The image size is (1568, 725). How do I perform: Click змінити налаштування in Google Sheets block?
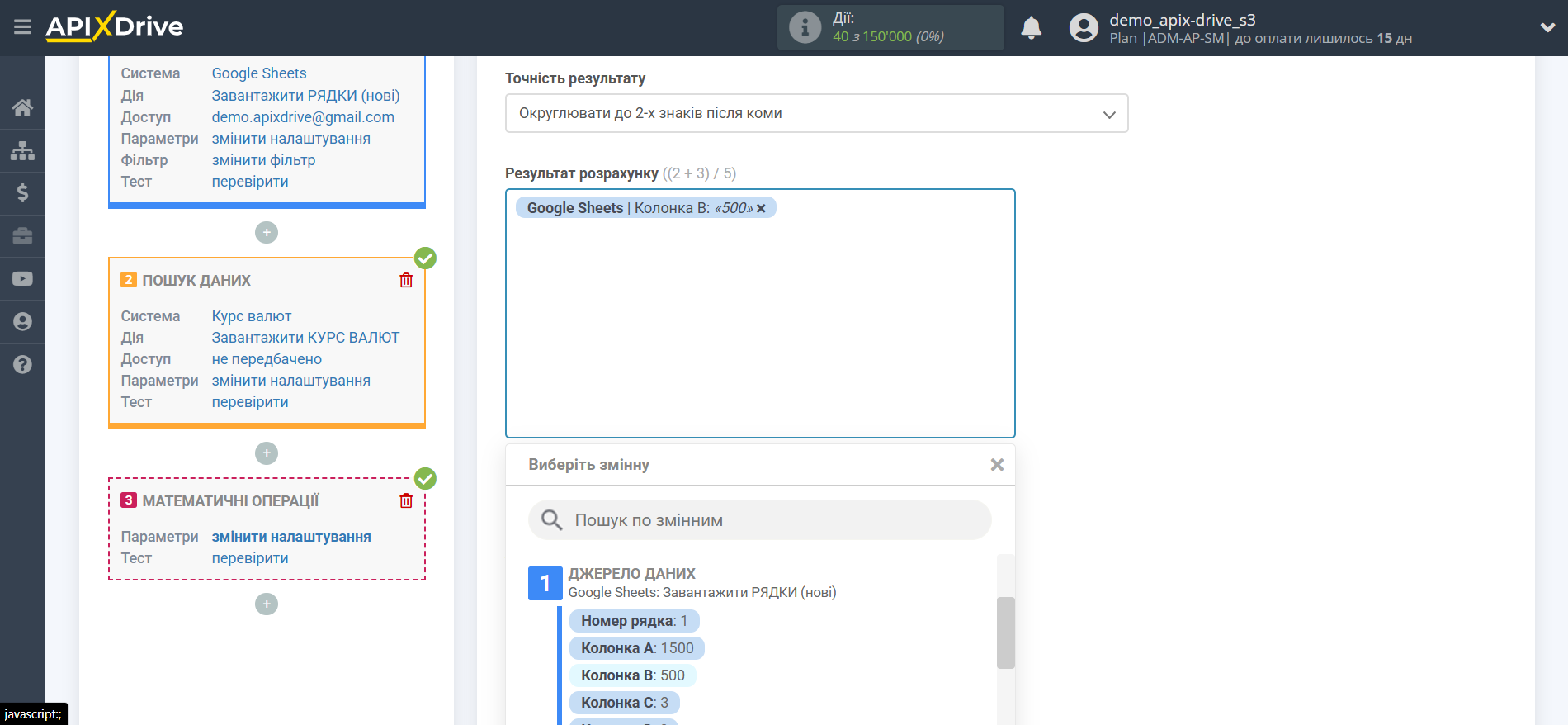pyautogui.click(x=290, y=139)
